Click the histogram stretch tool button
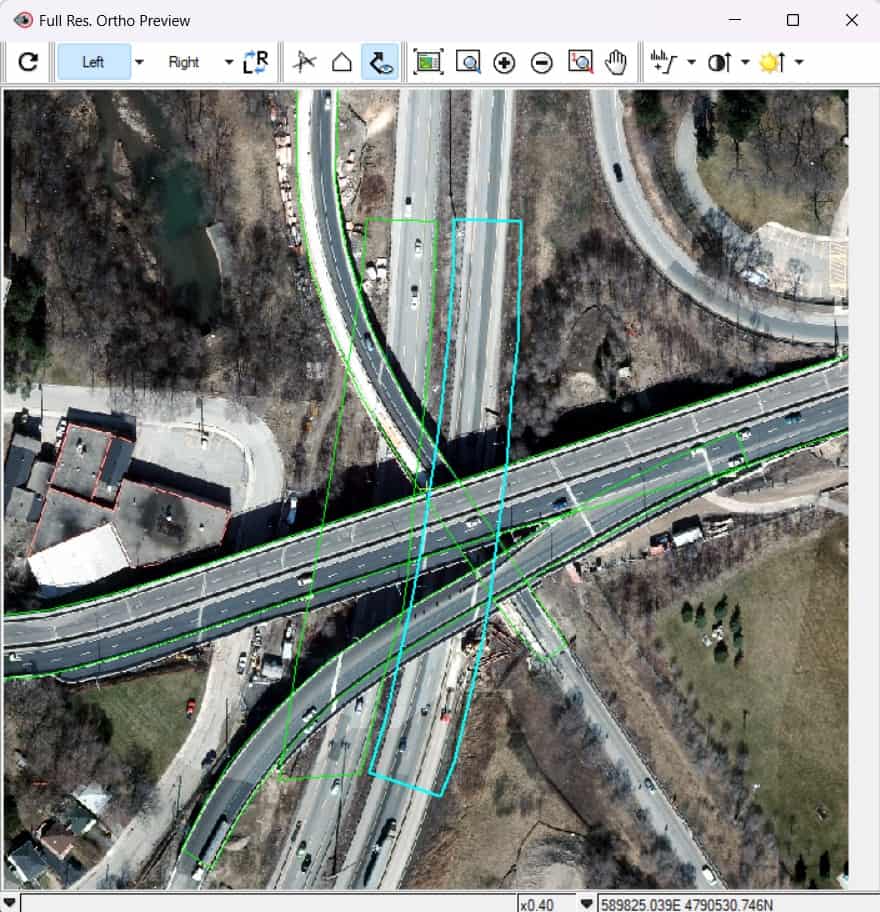Image resolution: width=880 pixels, height=912 pixels. [664, 62]
